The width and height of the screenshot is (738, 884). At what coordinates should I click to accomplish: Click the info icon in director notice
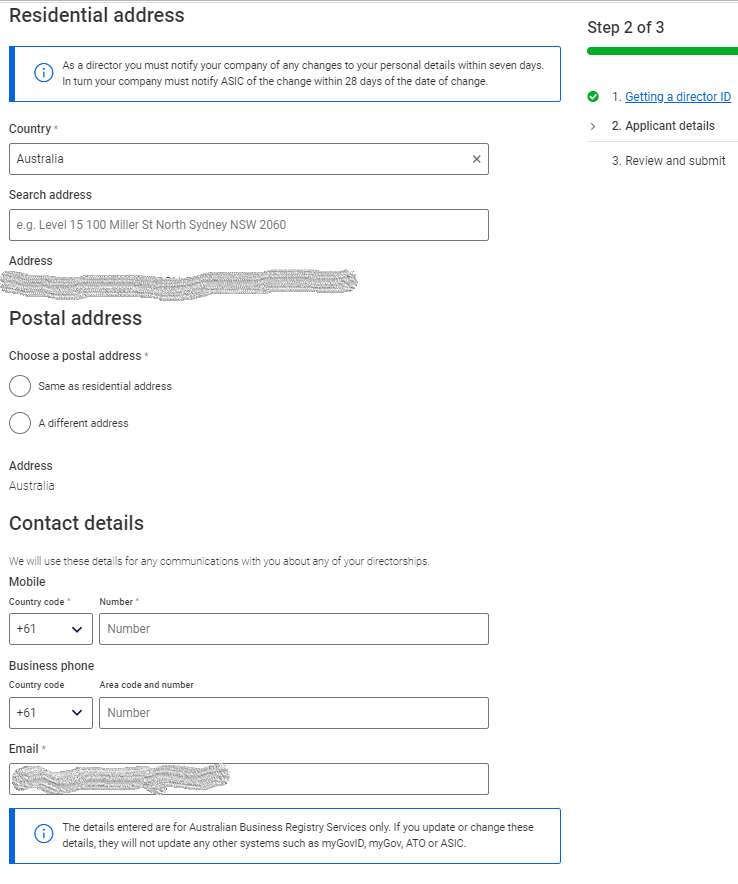coord(43,73)
